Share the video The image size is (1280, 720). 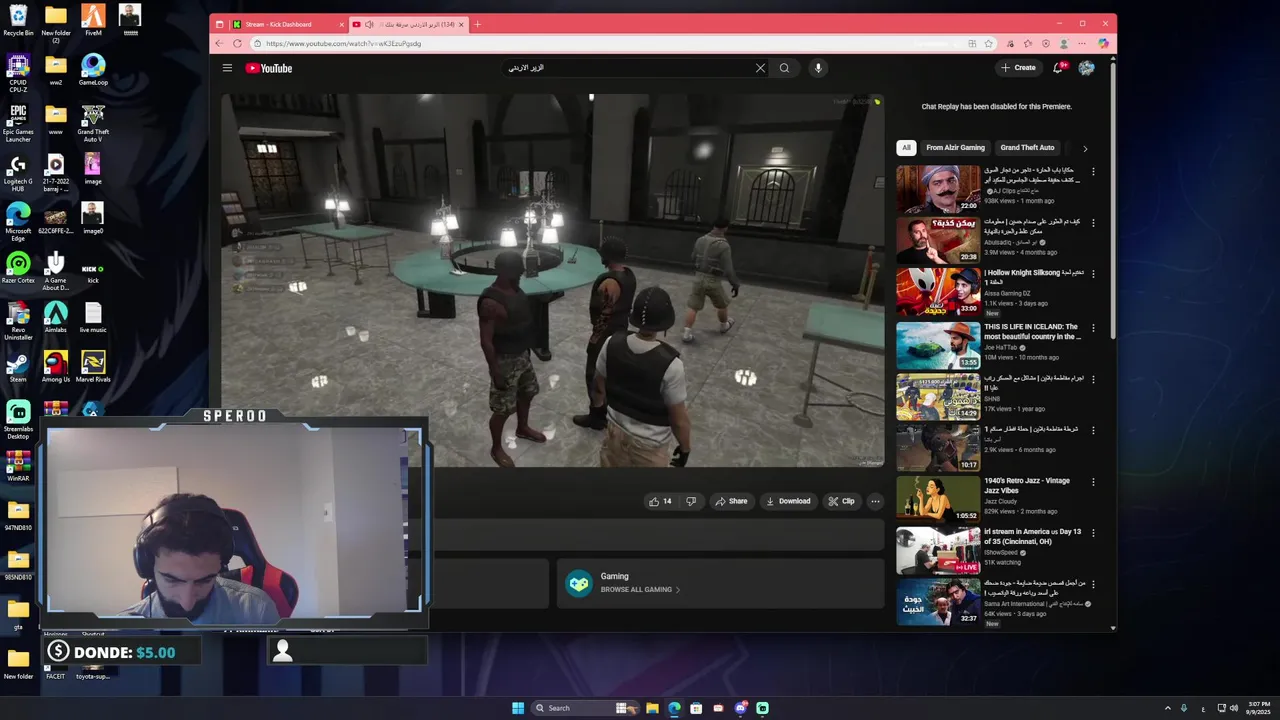731,501
